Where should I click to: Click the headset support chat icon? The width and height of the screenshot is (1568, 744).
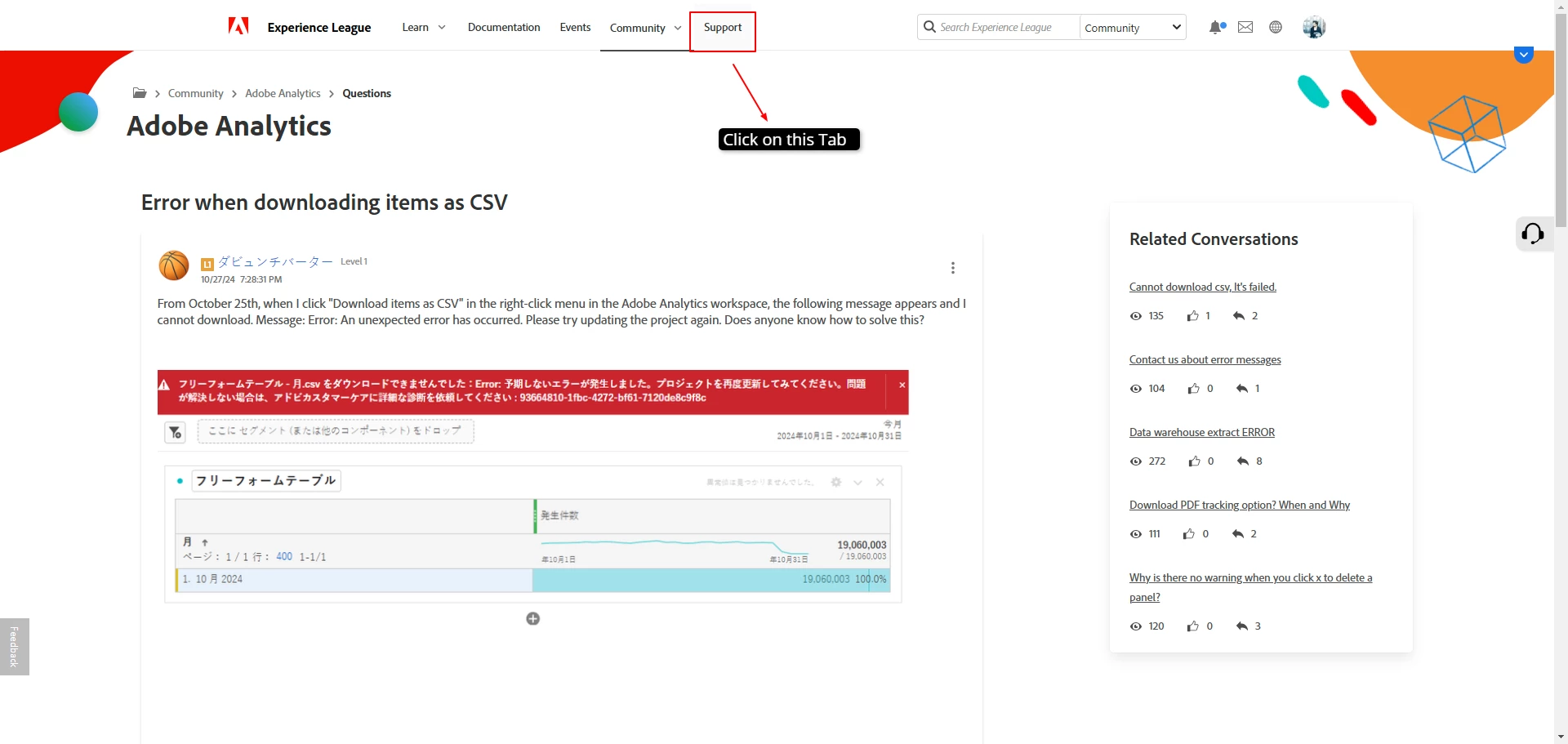tap(1533, 234)
